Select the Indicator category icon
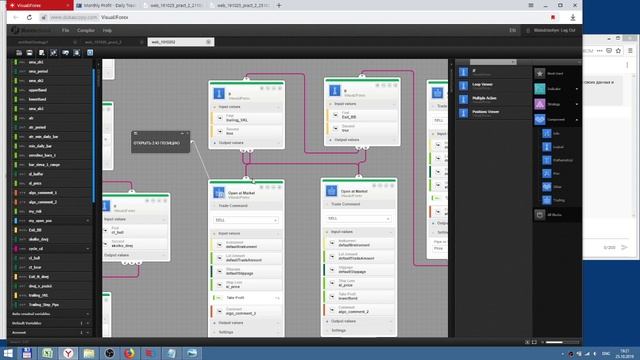The width and height of the screenshot is (640, 360). coord(540,89)
